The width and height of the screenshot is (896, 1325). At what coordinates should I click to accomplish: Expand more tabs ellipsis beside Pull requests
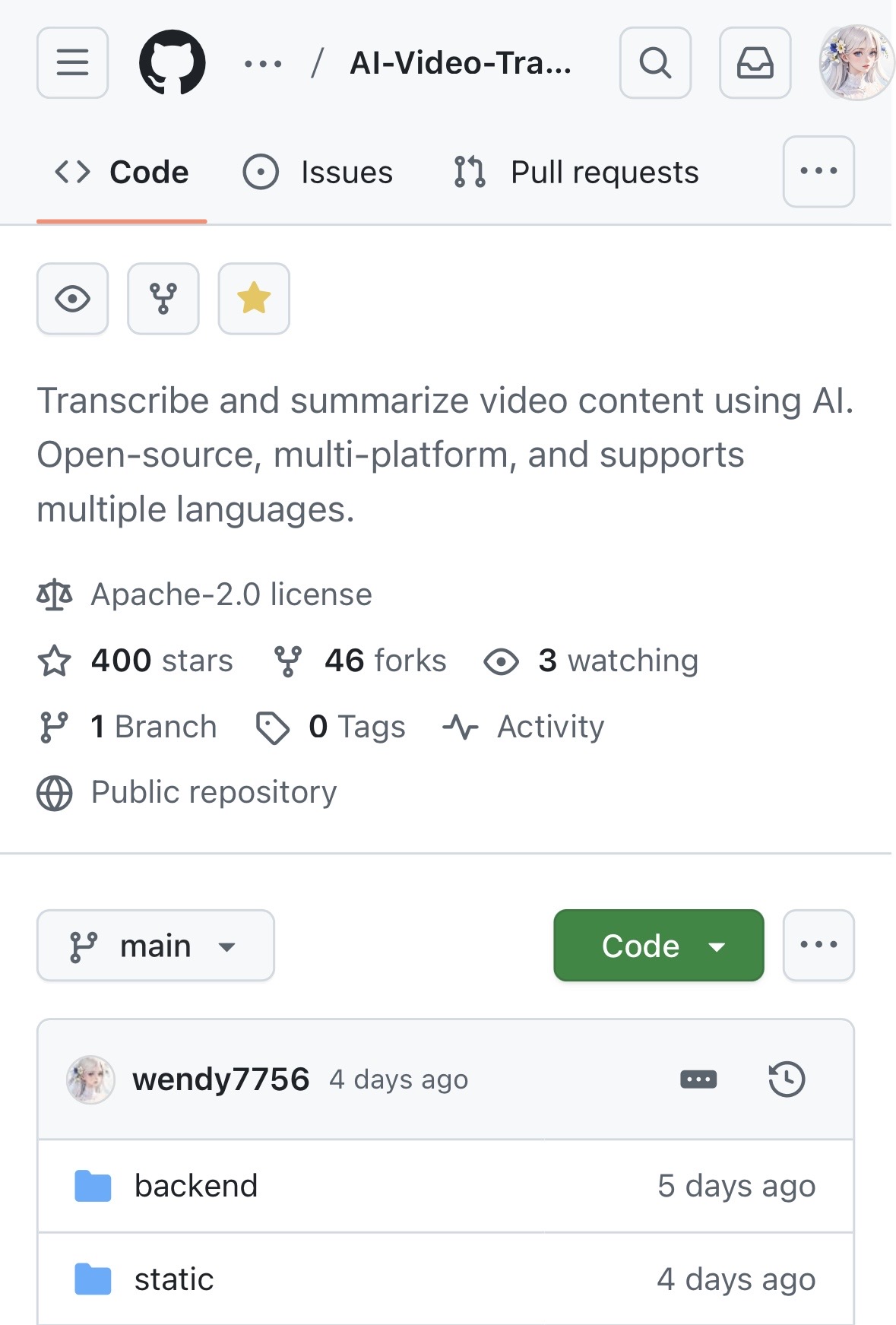pos(818,172)
